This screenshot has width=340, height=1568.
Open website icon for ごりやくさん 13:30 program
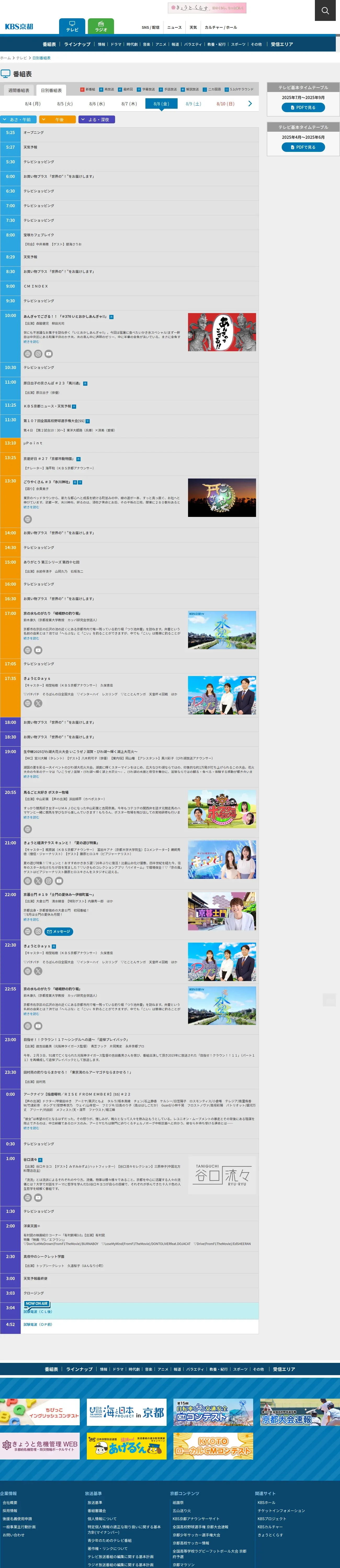coord(27,519)
